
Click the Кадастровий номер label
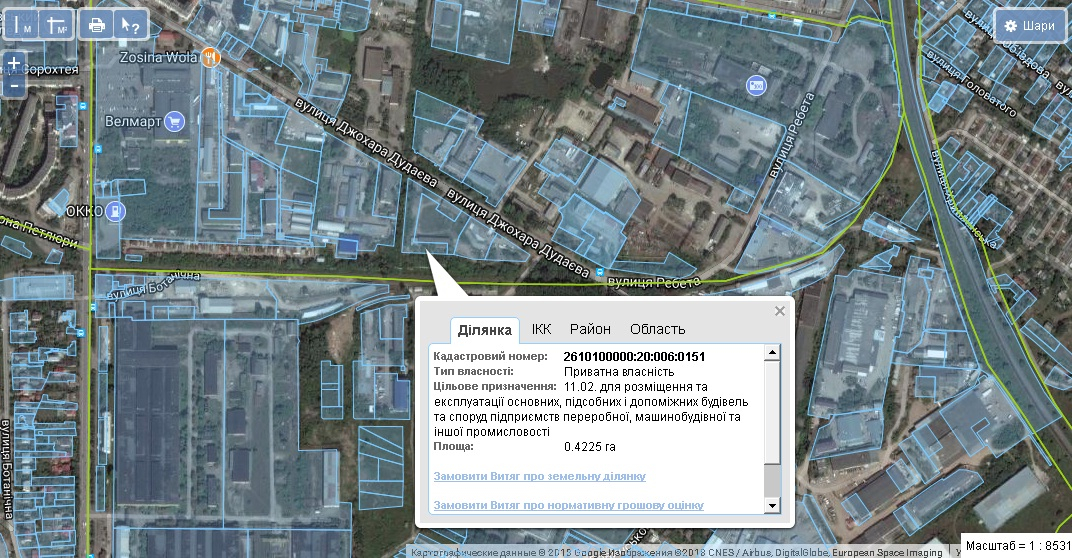(491, 356)
